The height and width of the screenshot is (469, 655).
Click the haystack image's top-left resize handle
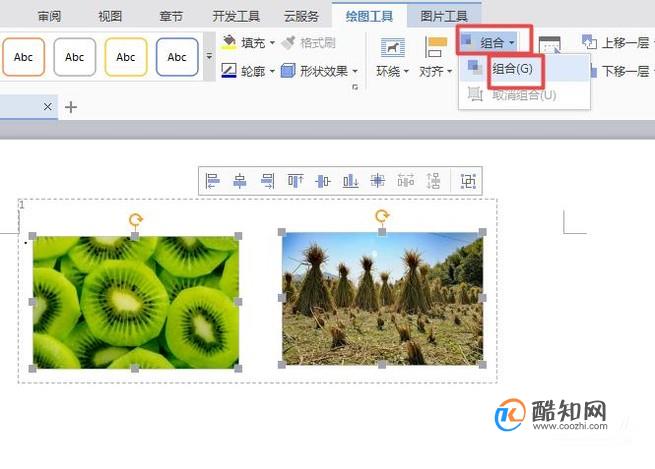pyautogui.click(x=282, y=232)
